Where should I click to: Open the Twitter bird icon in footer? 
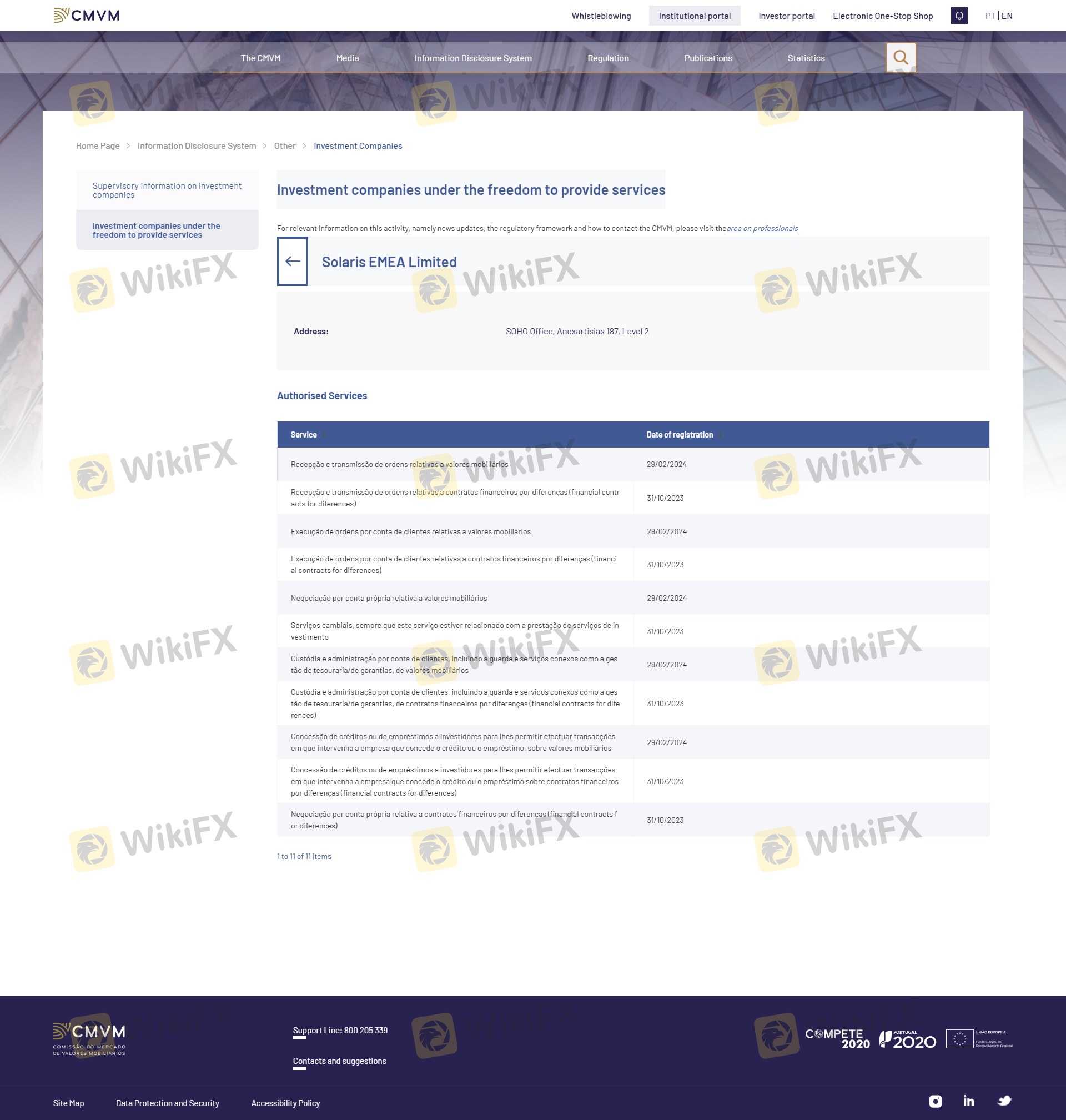point(1004,1101)
